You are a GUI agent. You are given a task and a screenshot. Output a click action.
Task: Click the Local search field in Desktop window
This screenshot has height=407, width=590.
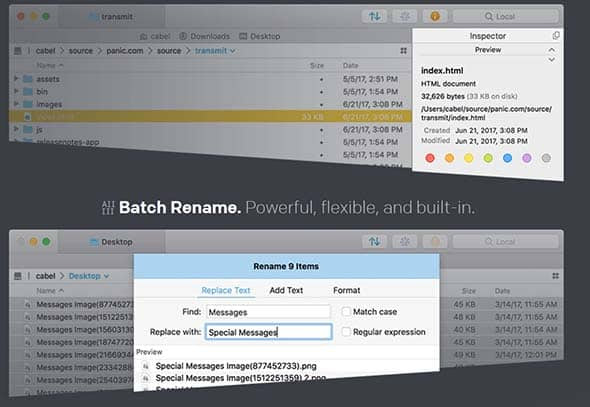[x=505, y=241]
